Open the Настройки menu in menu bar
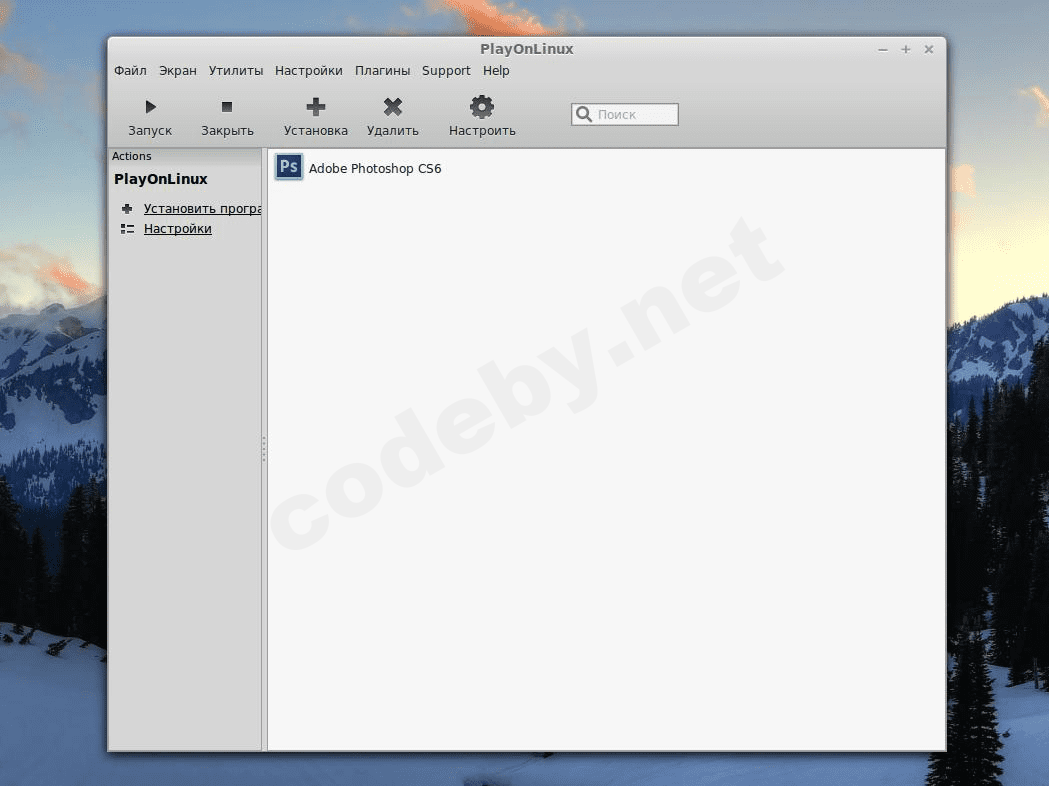The image size is (1049, 786). tap(309, 71)
